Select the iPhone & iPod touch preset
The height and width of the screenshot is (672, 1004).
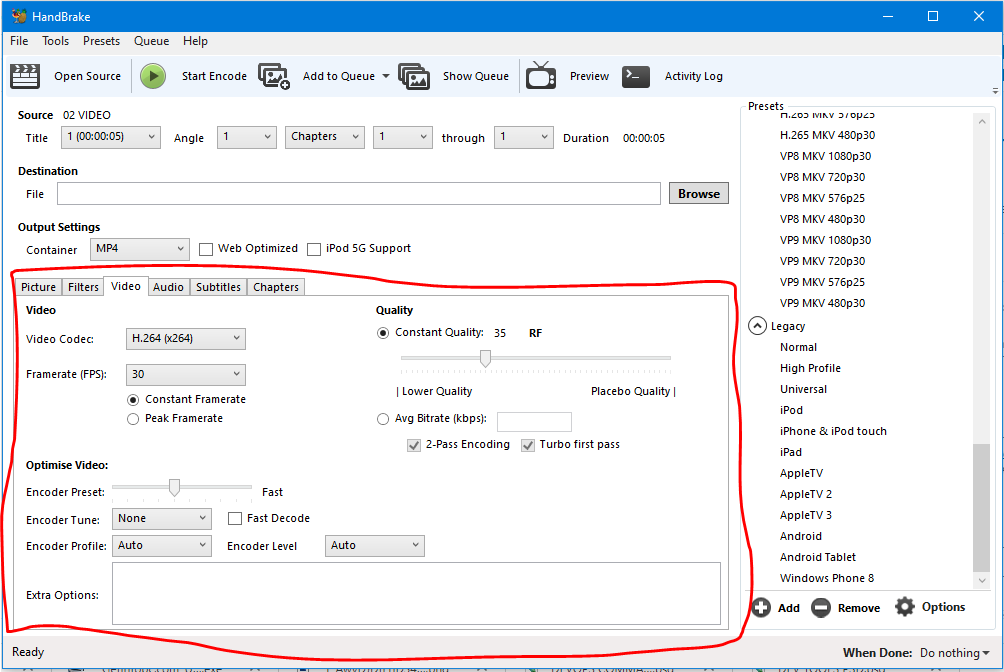pyautogui.click(x=833, y=431)
